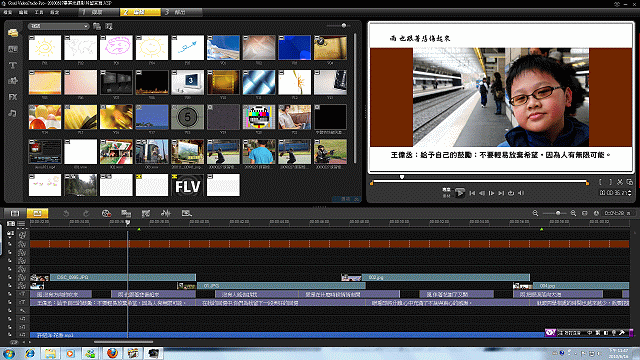Expand the library options panel
This screenshot has height=360, width=640.
pos(346,199)
